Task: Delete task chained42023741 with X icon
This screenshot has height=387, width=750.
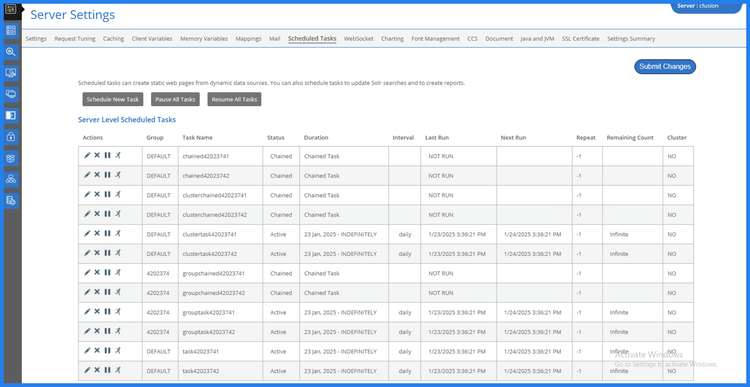Action: pos(97,155)
